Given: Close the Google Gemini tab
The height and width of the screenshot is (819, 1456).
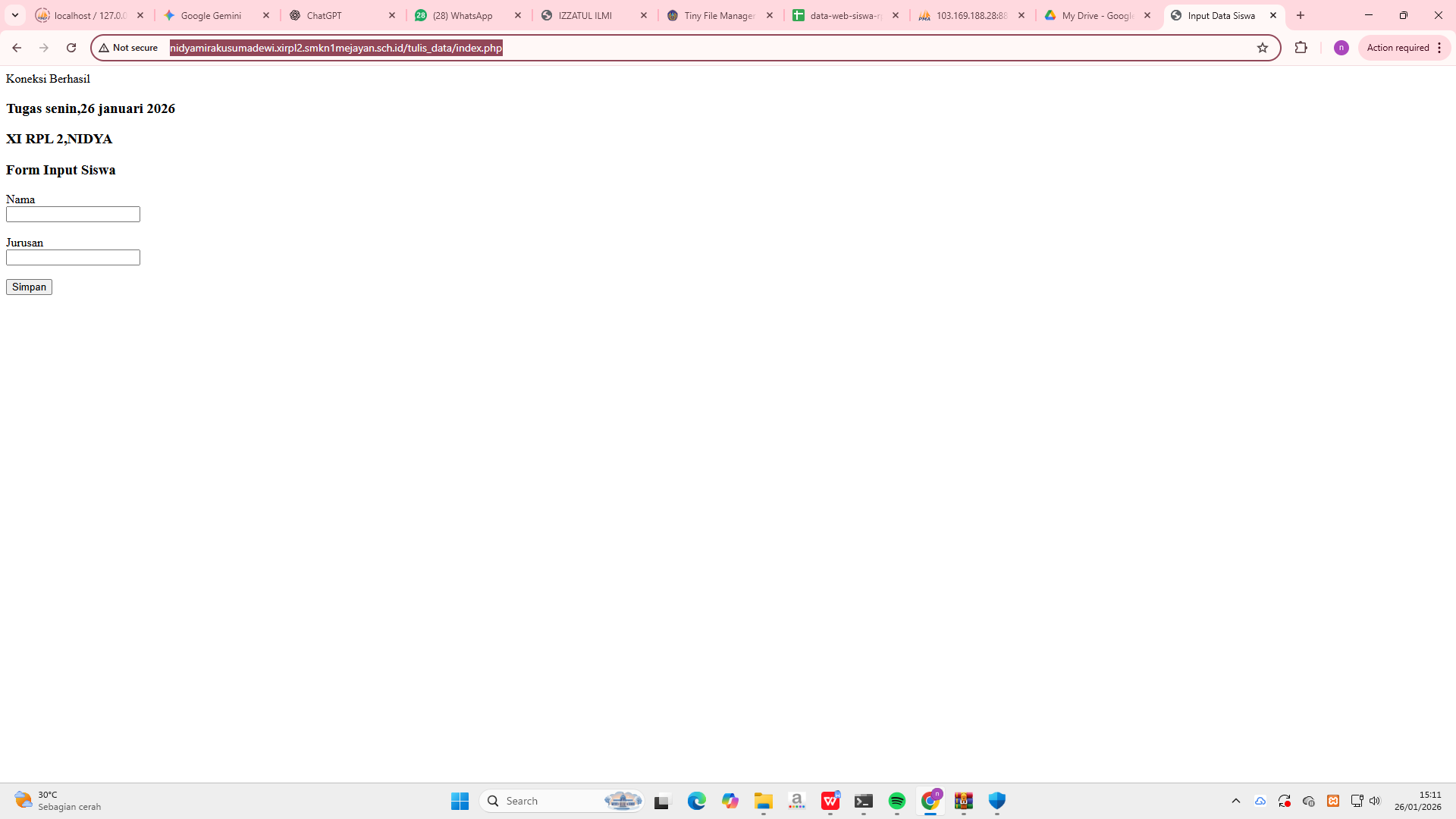Looking at the screenshot, I should (x=266, y=15).
